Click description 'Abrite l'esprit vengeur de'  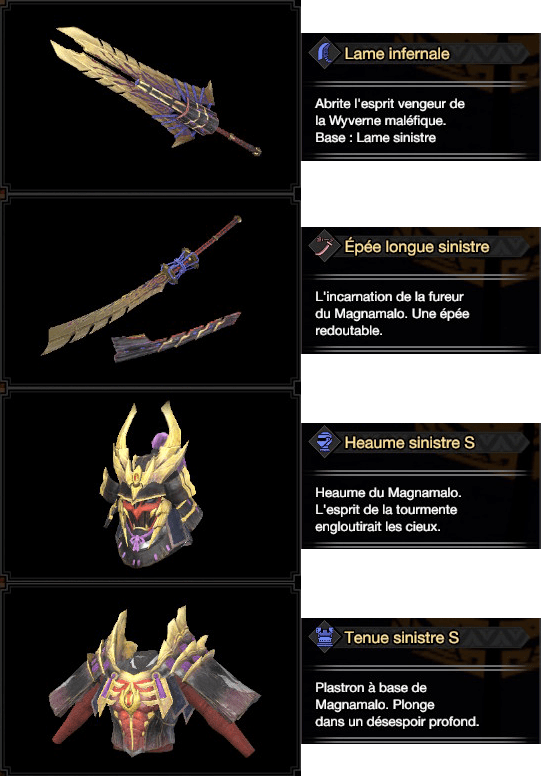pos(390,104)
